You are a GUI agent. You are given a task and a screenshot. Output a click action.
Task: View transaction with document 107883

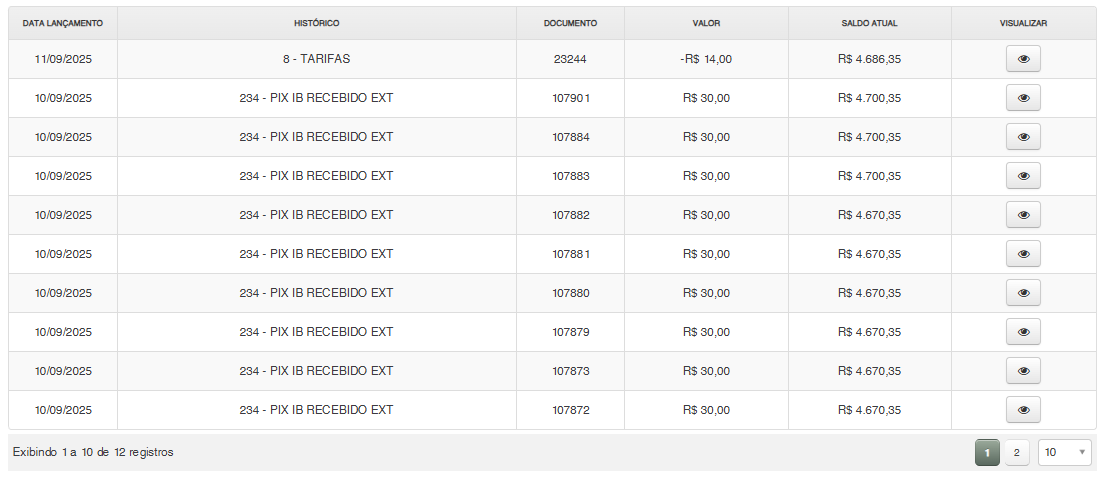pyautogui.click(x=1023, y=176)
